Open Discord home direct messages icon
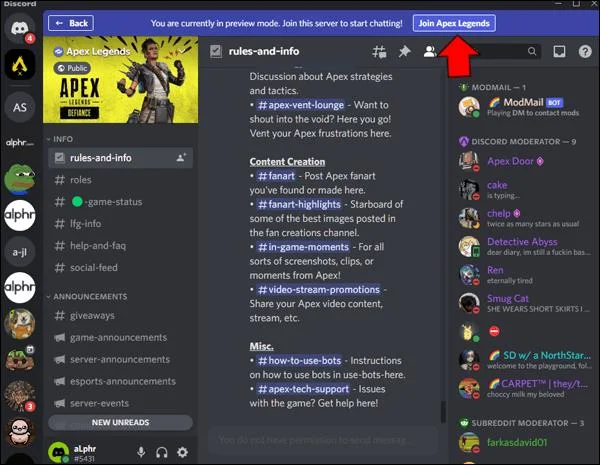Viewport: 600px width, 465px height. coord(20,28)
